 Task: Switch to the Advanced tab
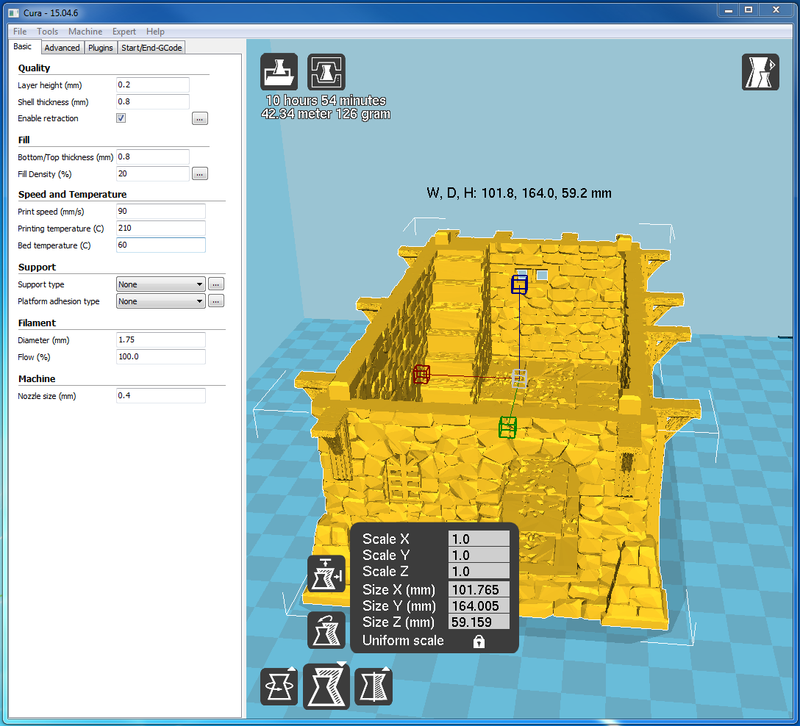click(x=62, y=47)
